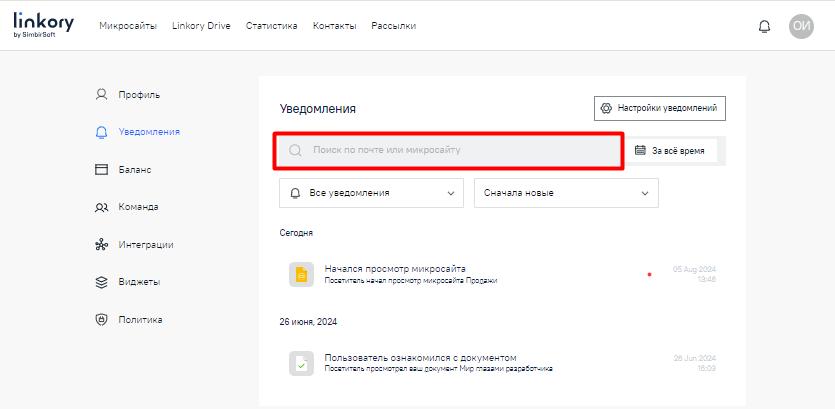Select Политика in the sidebar
Screen dimensions: 835x409
pyautogui.click(x=141, y=320)
